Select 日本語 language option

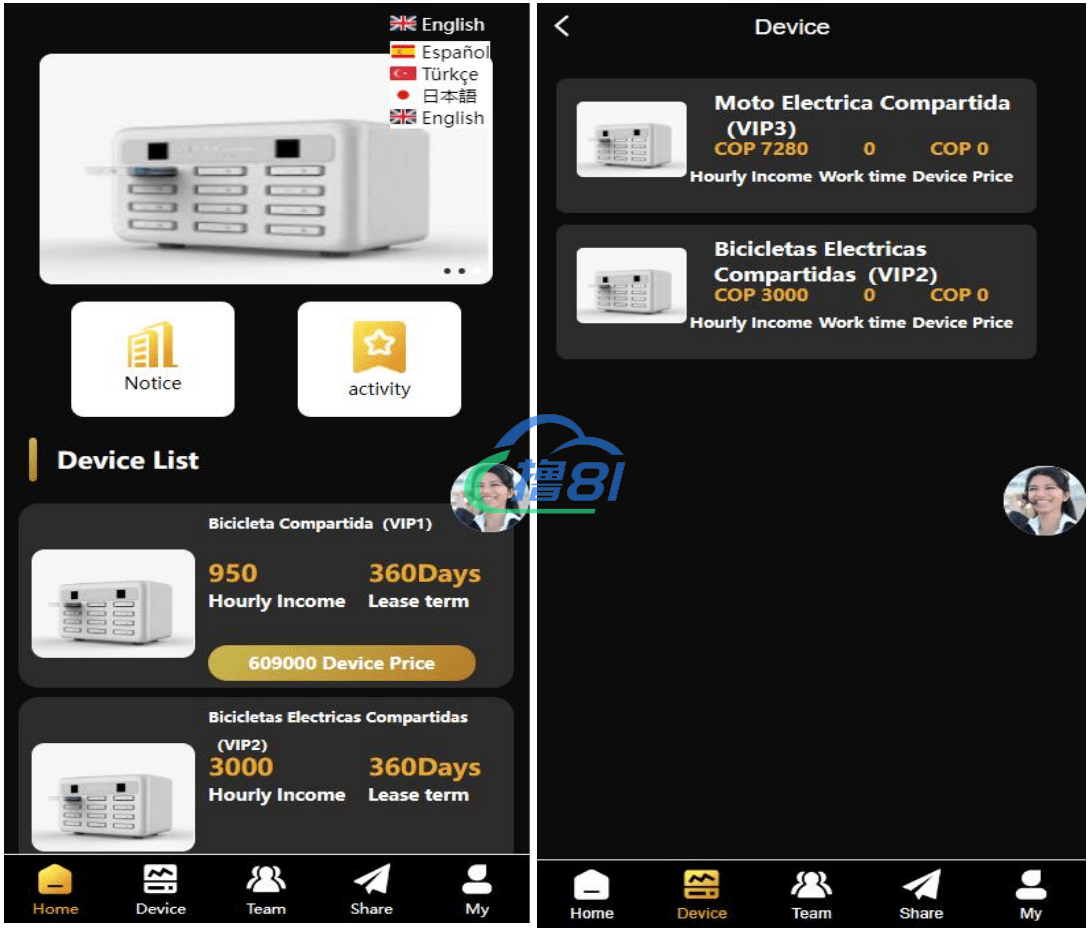point(435,96)
